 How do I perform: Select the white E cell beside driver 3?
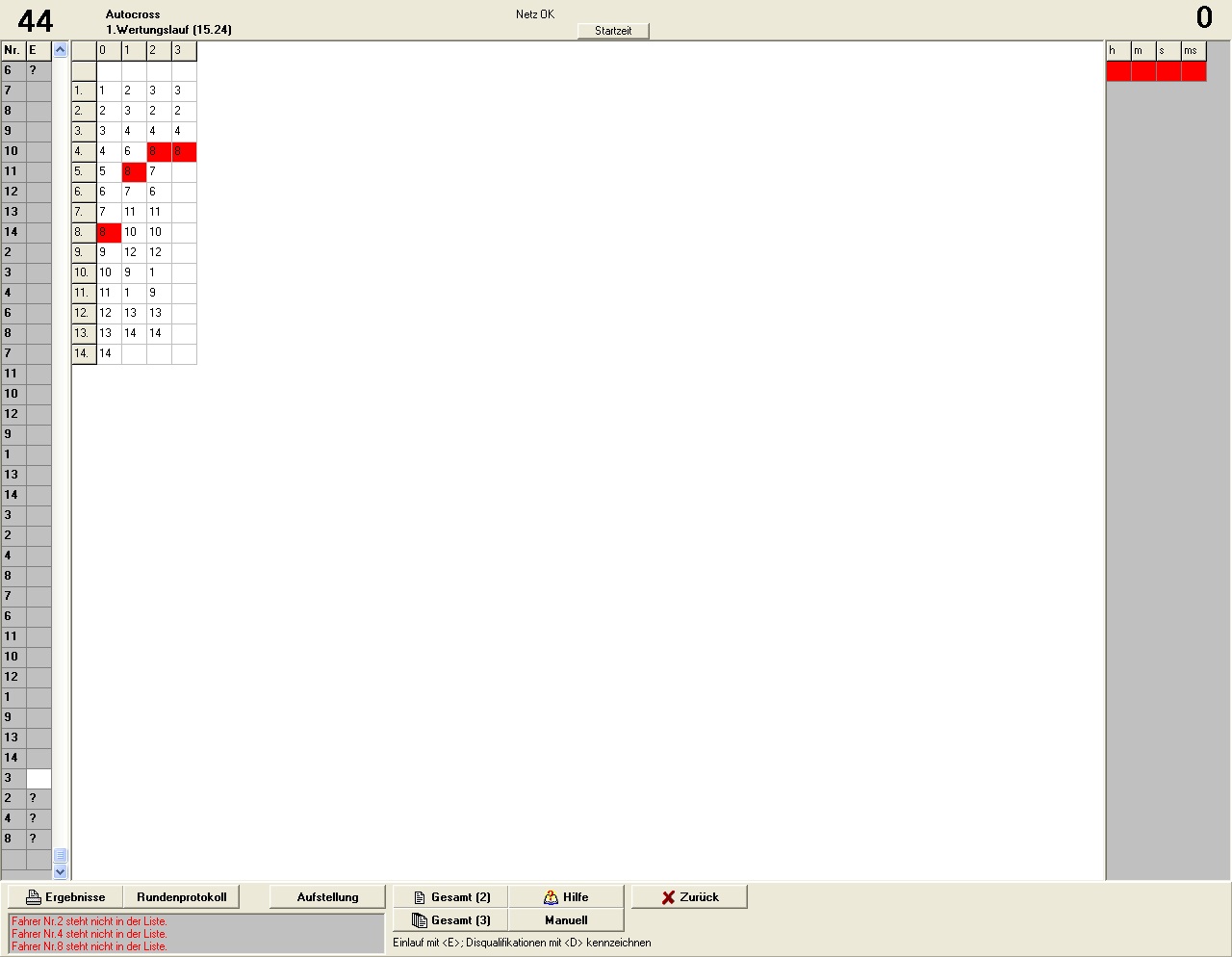click(38, 778)
